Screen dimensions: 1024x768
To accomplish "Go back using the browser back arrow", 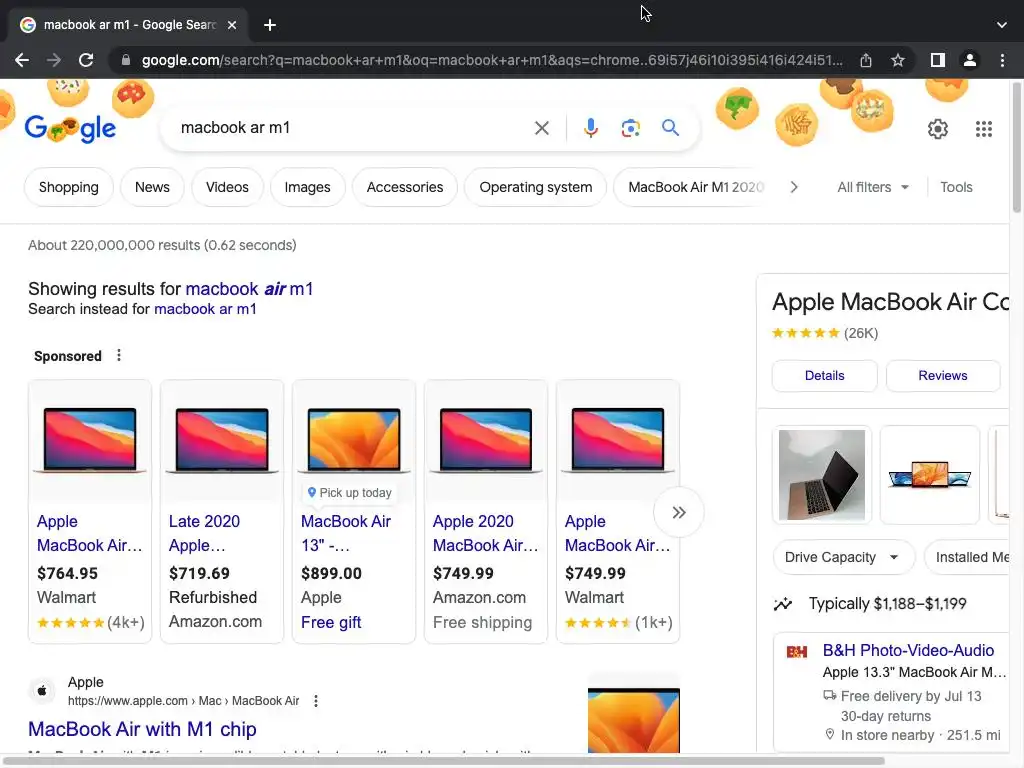I will 22,60.
